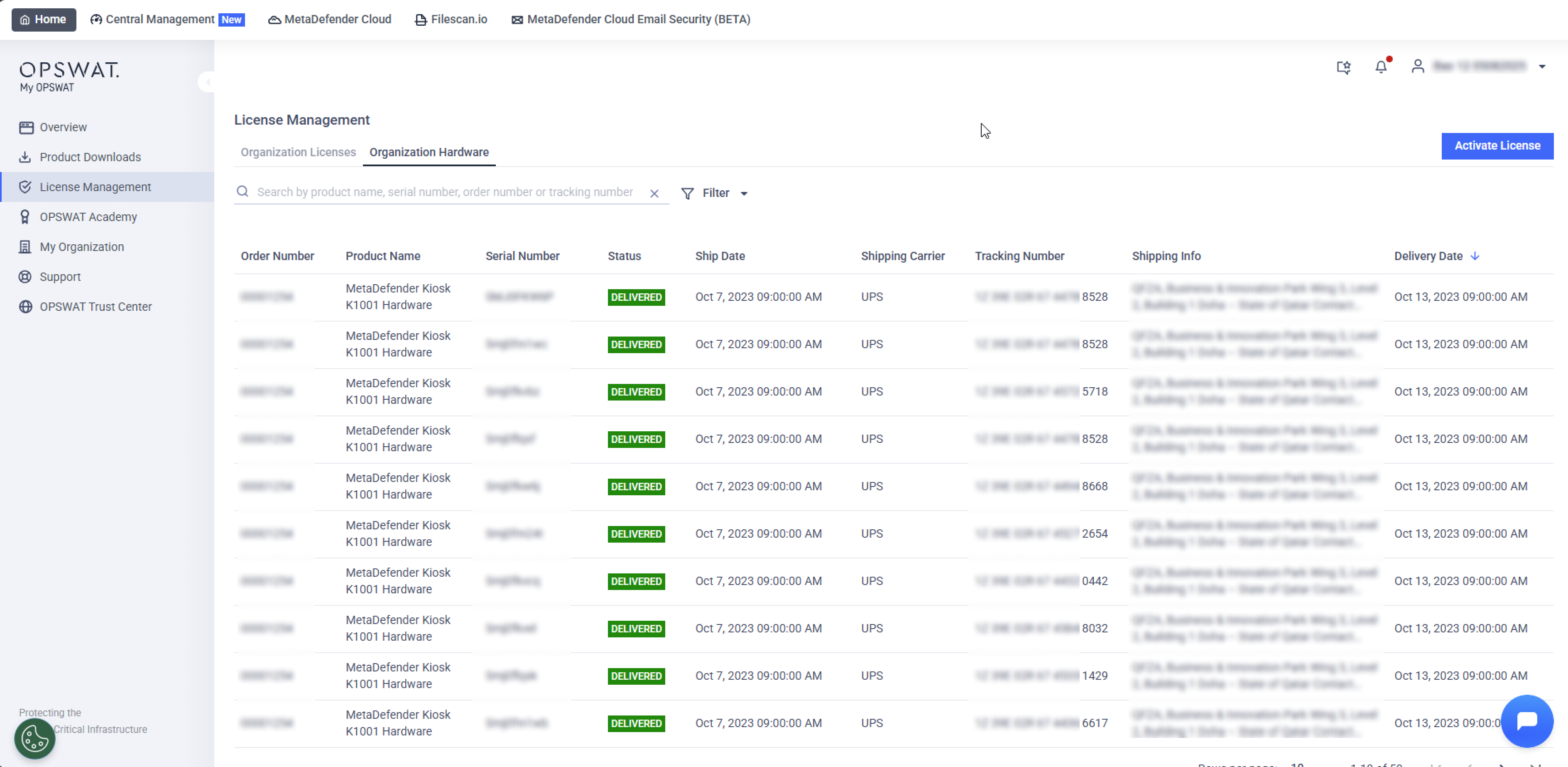Viewport: 1568px width, 767px height.
Task: Click the Home button in top bar
Action: coord(43,20)
